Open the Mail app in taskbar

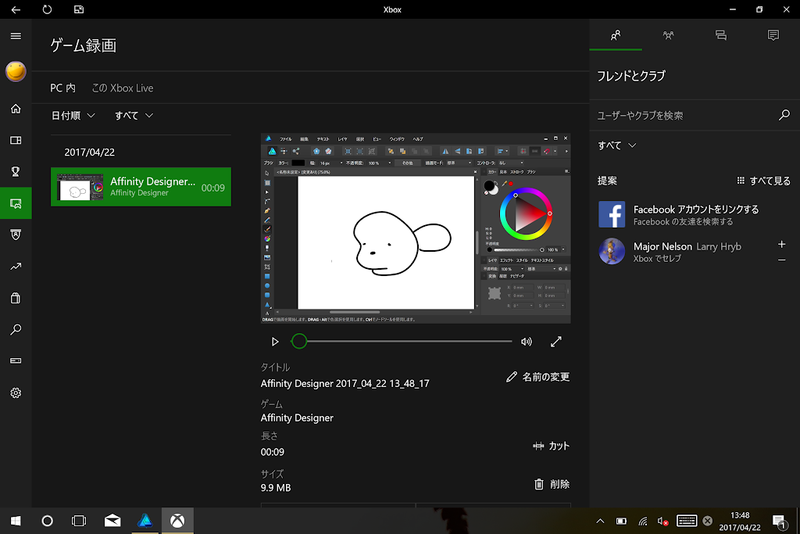(x=112, y=521)
